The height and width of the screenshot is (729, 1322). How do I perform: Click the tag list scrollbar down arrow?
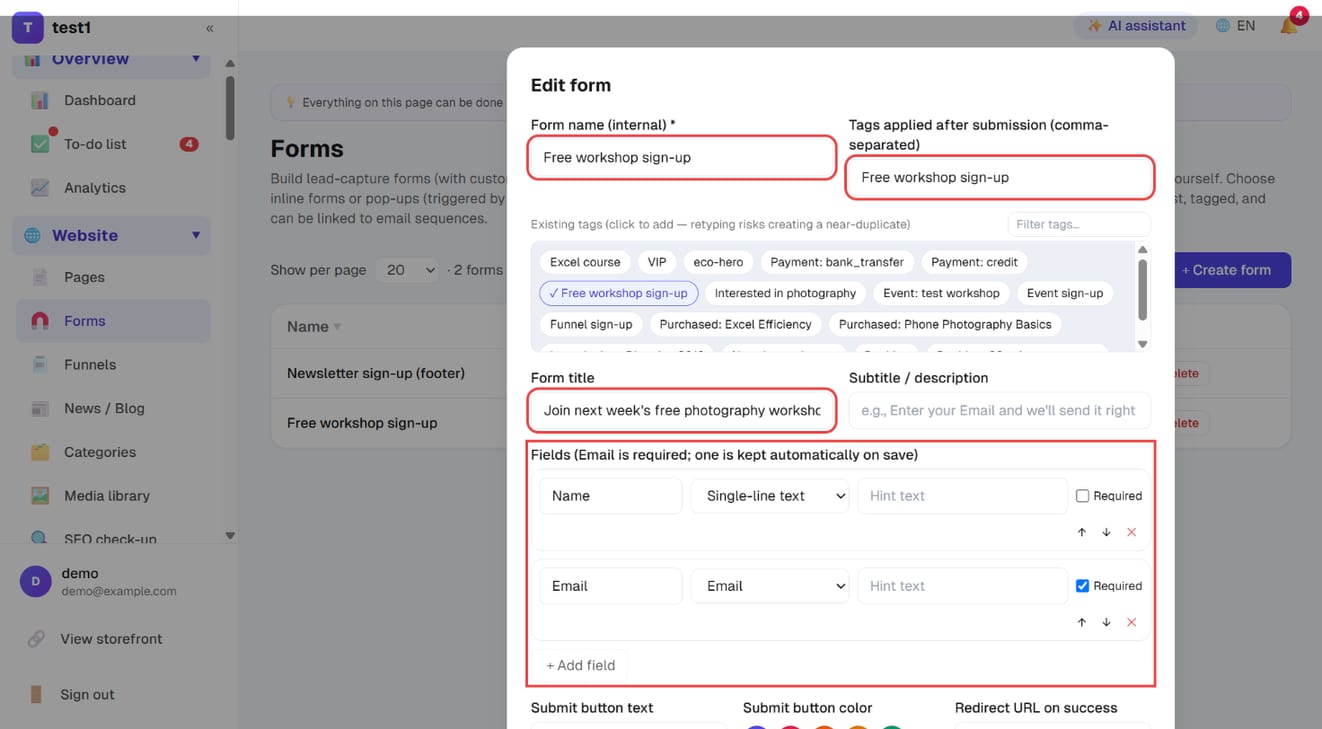(1143, 344)
